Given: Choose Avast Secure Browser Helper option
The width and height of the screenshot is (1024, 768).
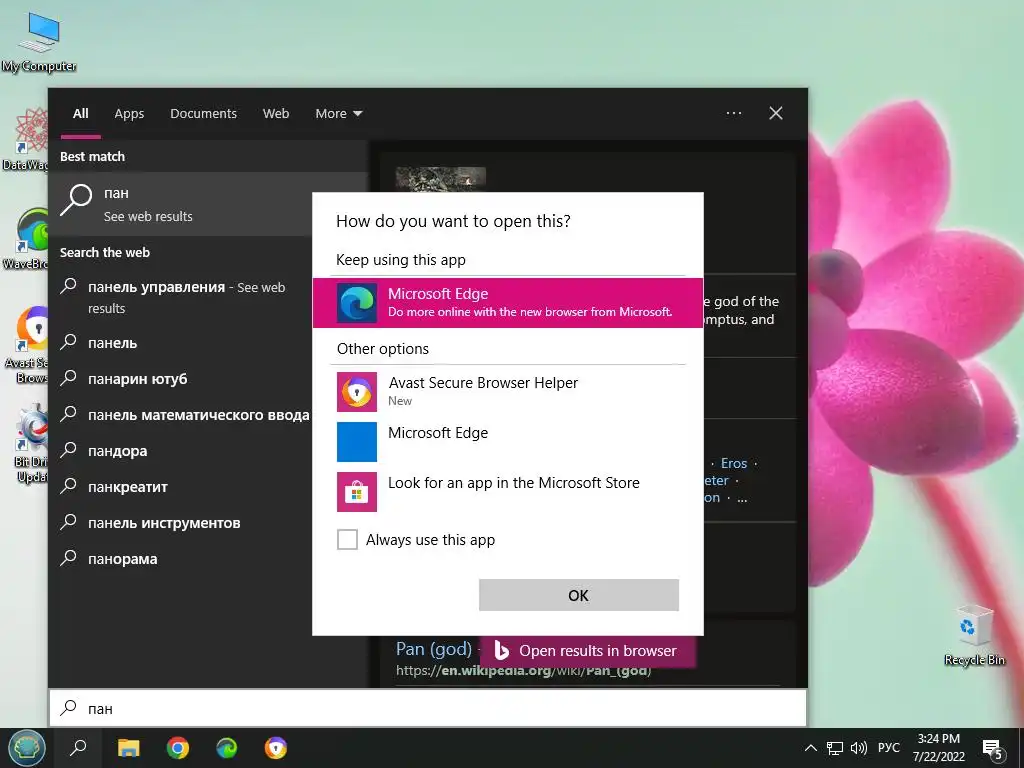Looking at the screenshot, I should [x=507, y=391].
